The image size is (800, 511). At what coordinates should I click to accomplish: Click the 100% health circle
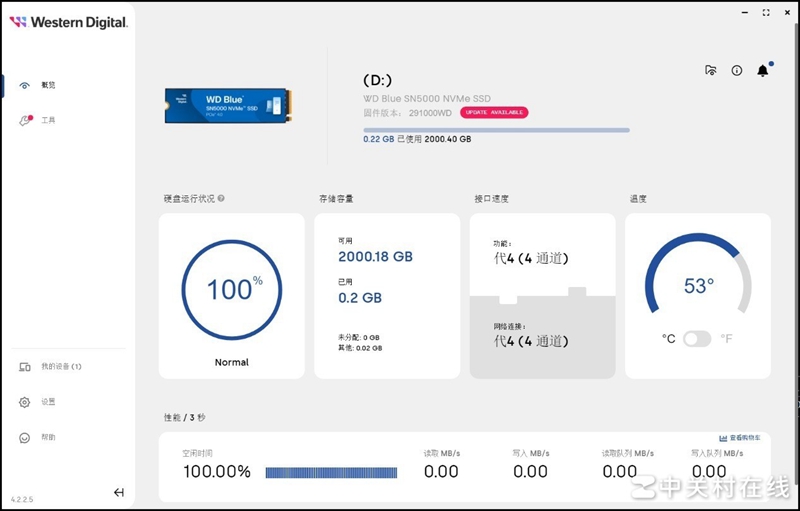click(x=232, y=290)
